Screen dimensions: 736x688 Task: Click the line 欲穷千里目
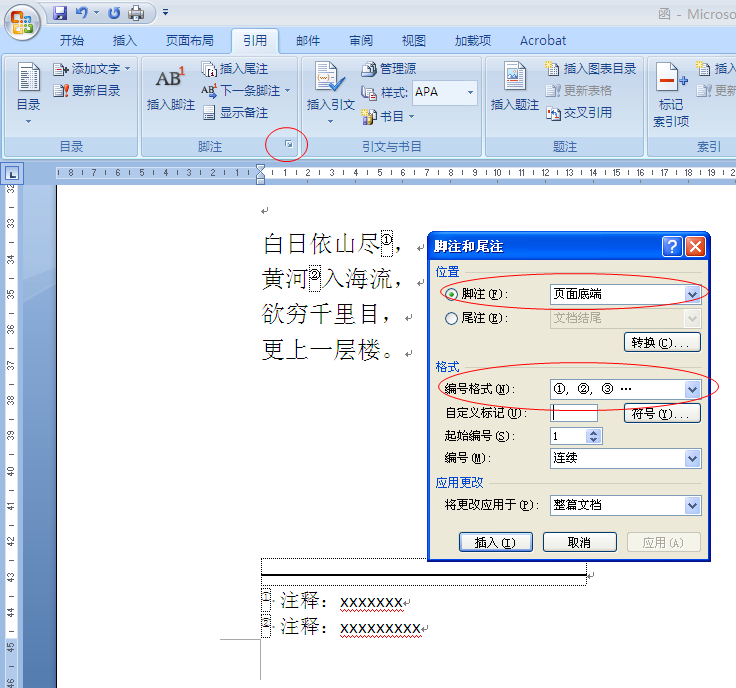[325, 313]
